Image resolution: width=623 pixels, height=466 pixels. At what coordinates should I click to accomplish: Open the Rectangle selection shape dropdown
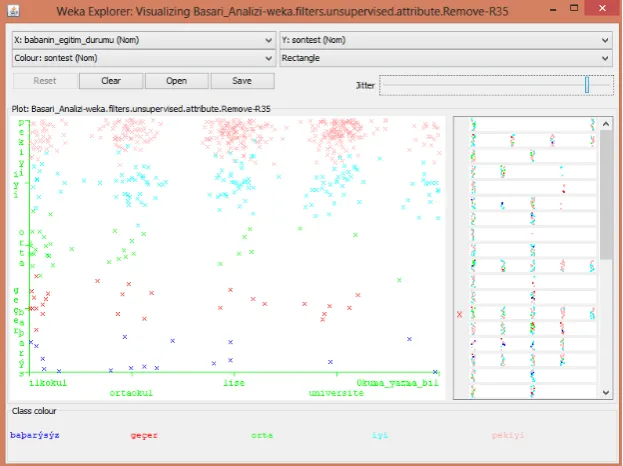(446, 58)
